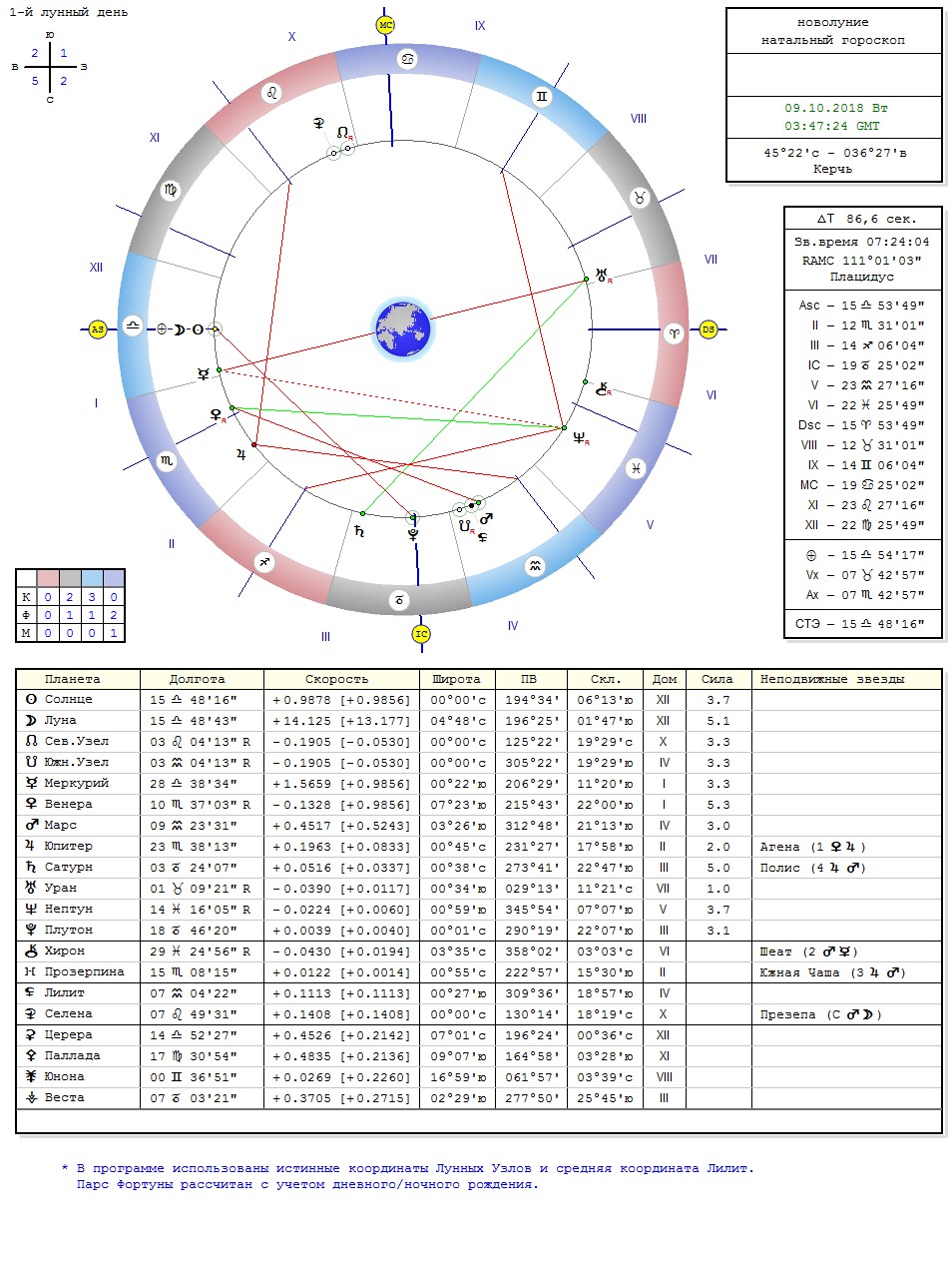Screen dimensions: 952x1264
Task: Select the Gemini sign on the zodiac ring
Action: pos(541,97)
